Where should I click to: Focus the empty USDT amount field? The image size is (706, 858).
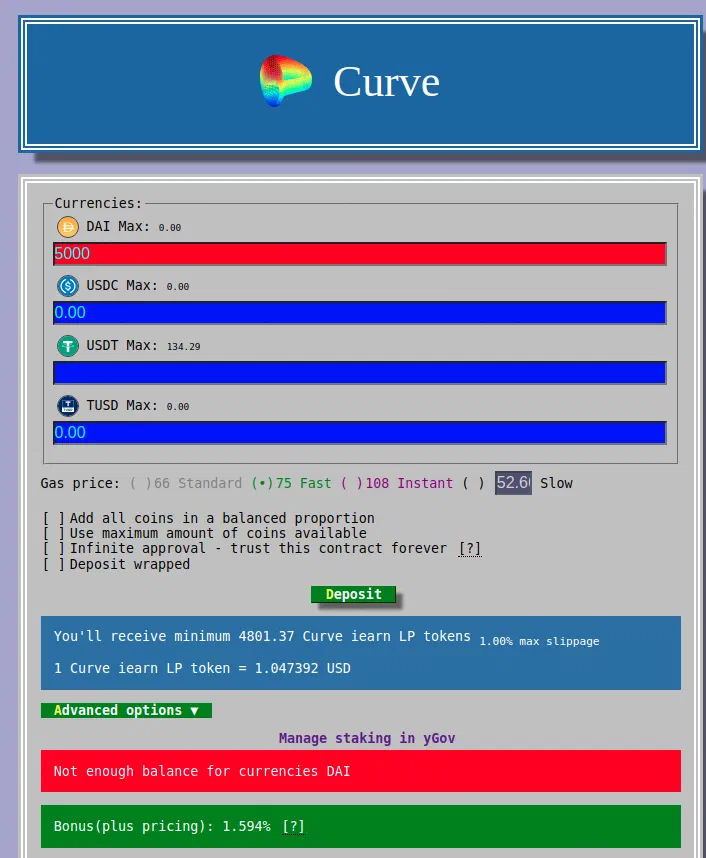(x=360, y=373)
